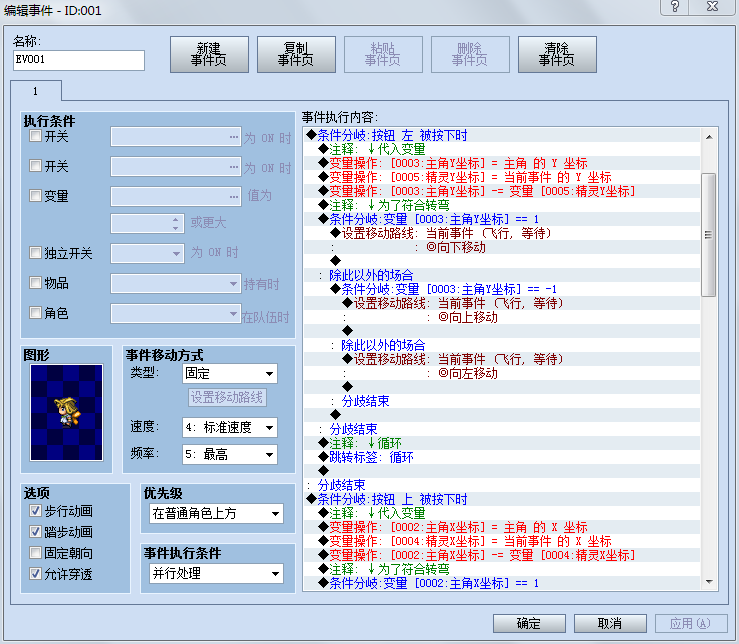Uncheck 允许穿透 option
Screen dimensions: 739x644
point(35,573)
